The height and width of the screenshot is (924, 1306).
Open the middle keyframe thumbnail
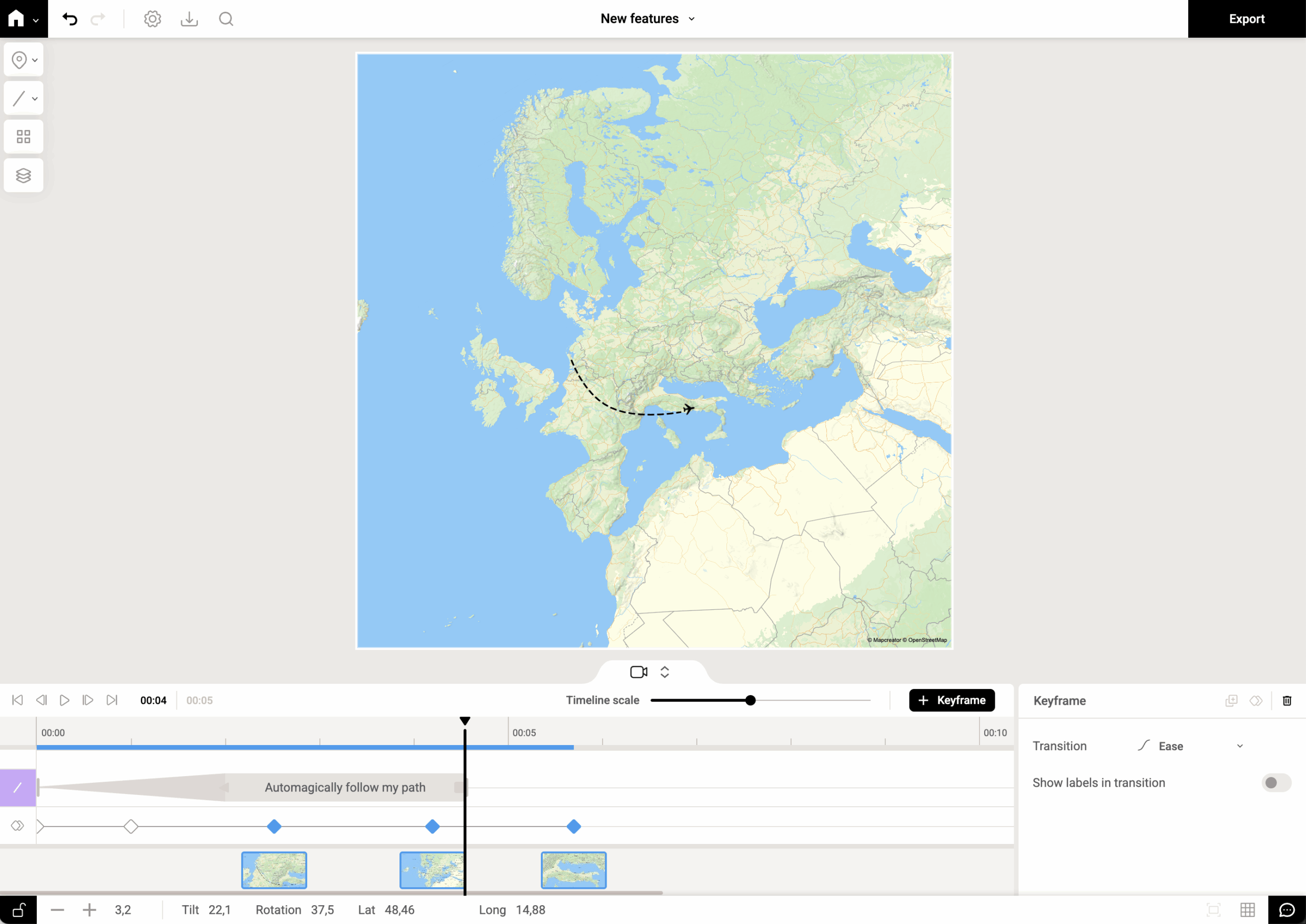(x=432, y=870)
